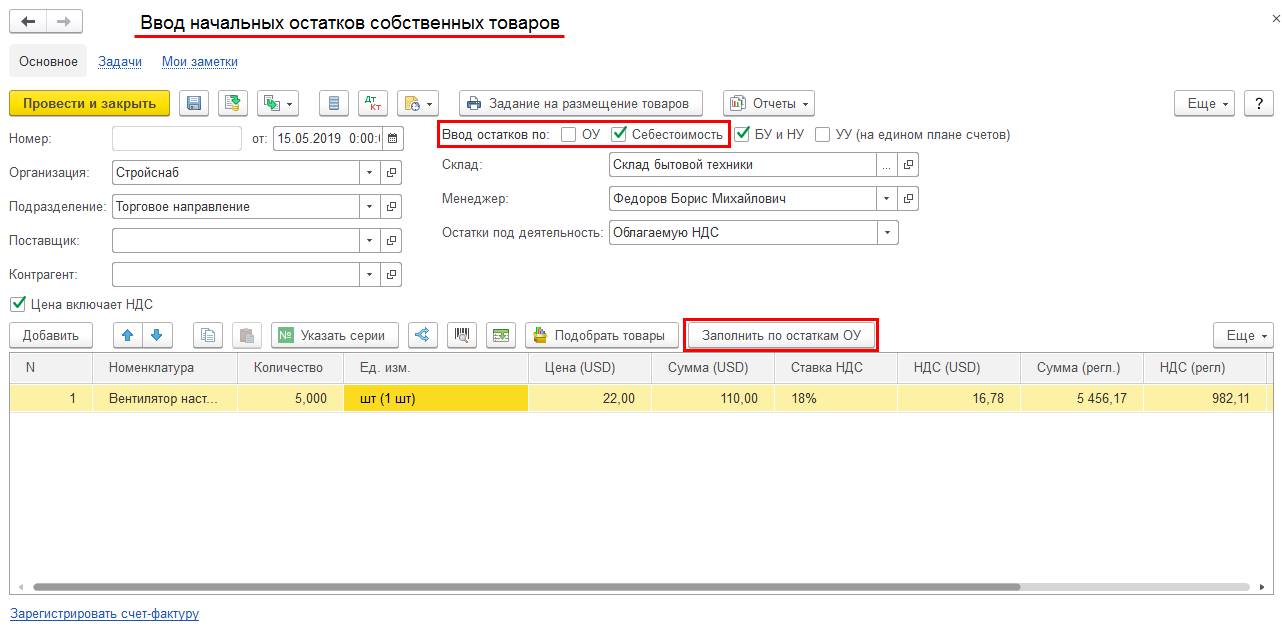Switch to the Задачи tab
Viewport: 1282px width, 627px height.
[x=120, y=62]
